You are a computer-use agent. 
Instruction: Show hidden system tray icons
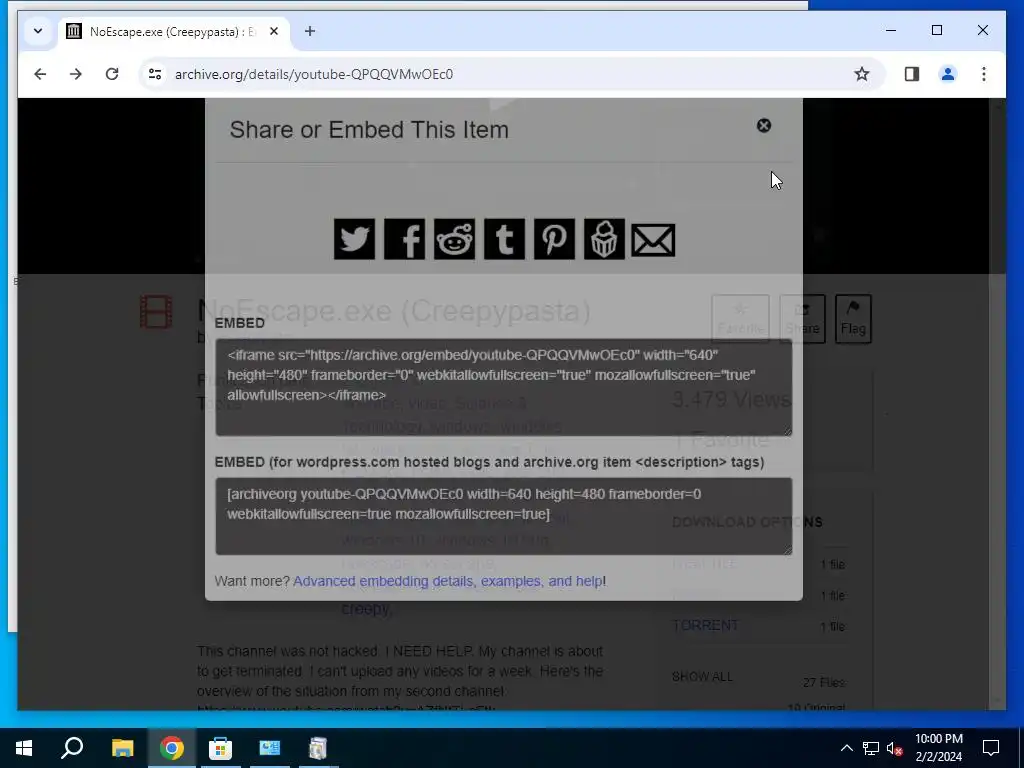(846, 748)
